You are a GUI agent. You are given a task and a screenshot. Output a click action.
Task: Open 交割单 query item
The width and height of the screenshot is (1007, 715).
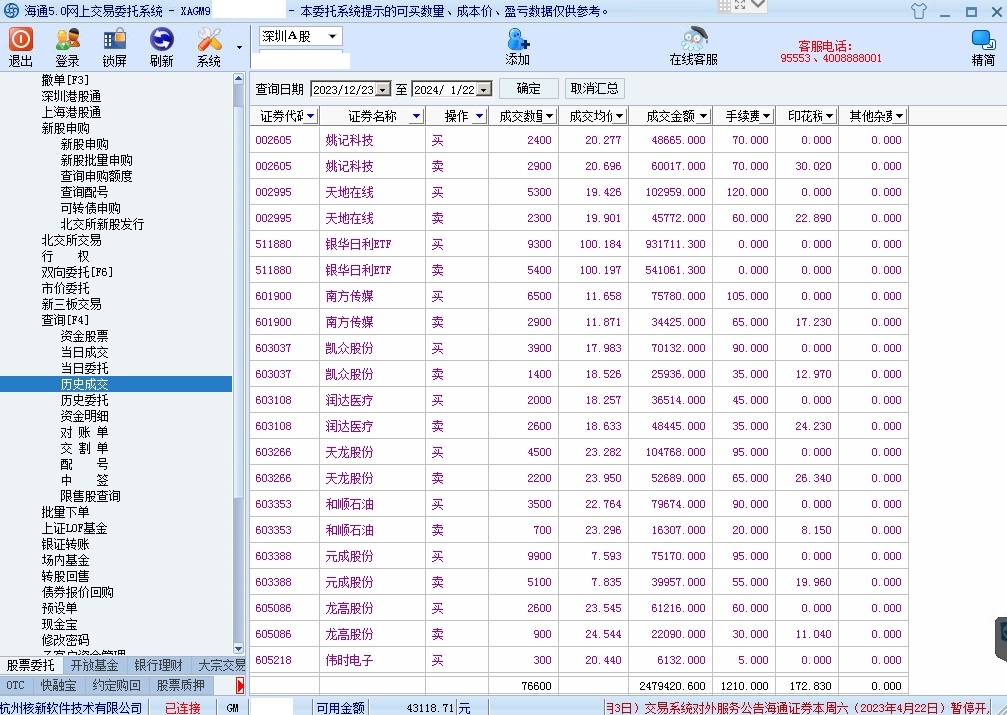pyautogui.click(x=84, y=448)
